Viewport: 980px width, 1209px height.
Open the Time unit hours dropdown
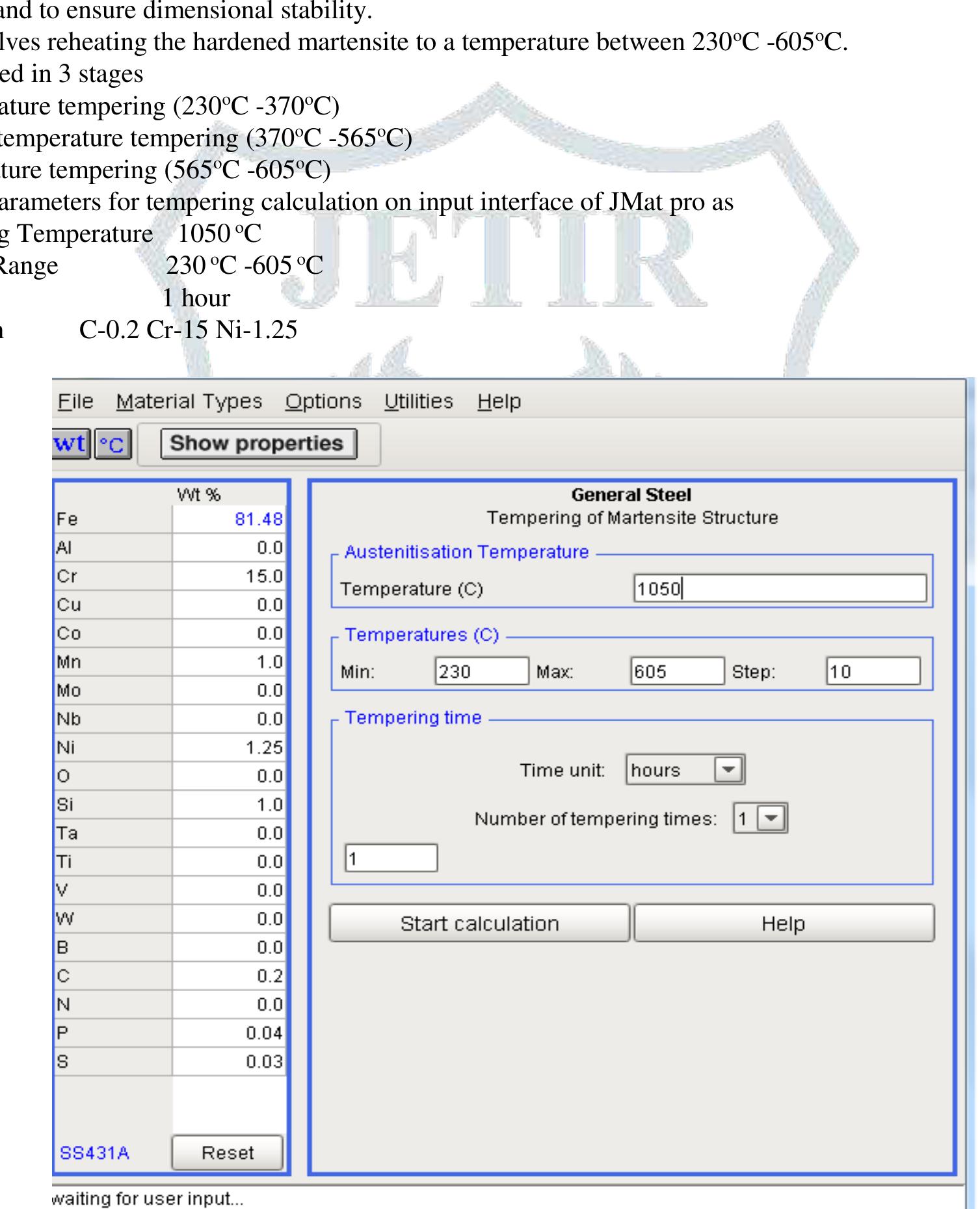click(685, 770)
